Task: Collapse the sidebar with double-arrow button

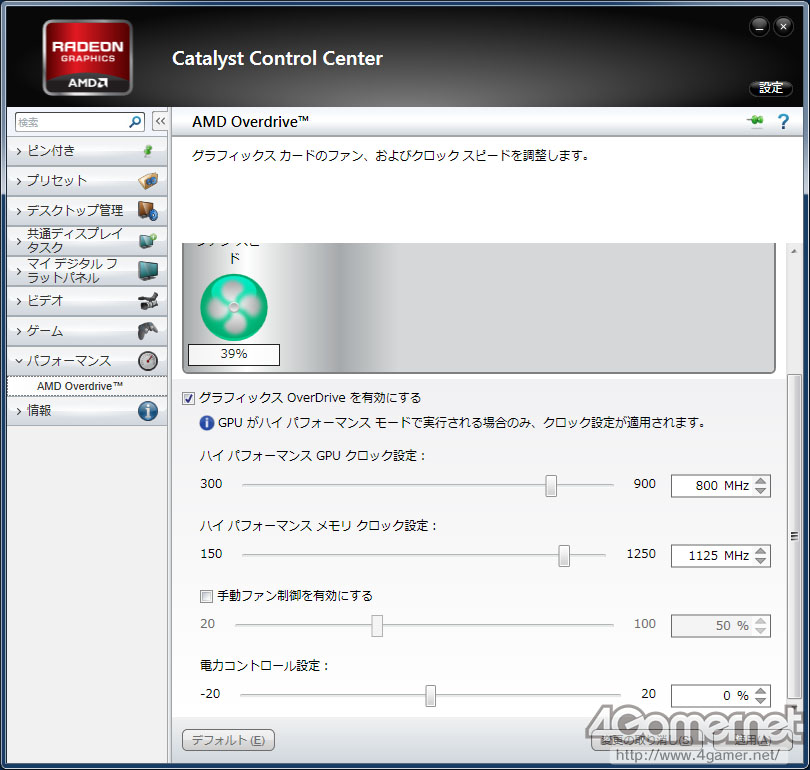Action: (160, 122)
